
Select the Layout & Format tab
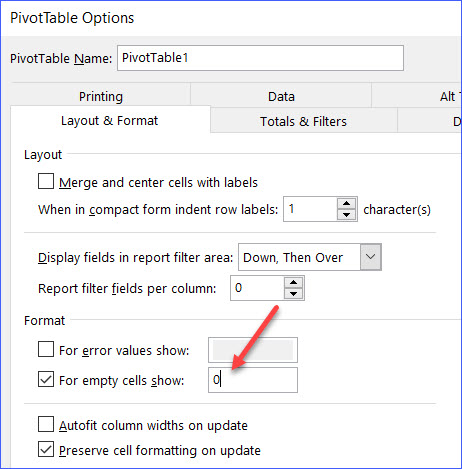(x=110, y=121)
